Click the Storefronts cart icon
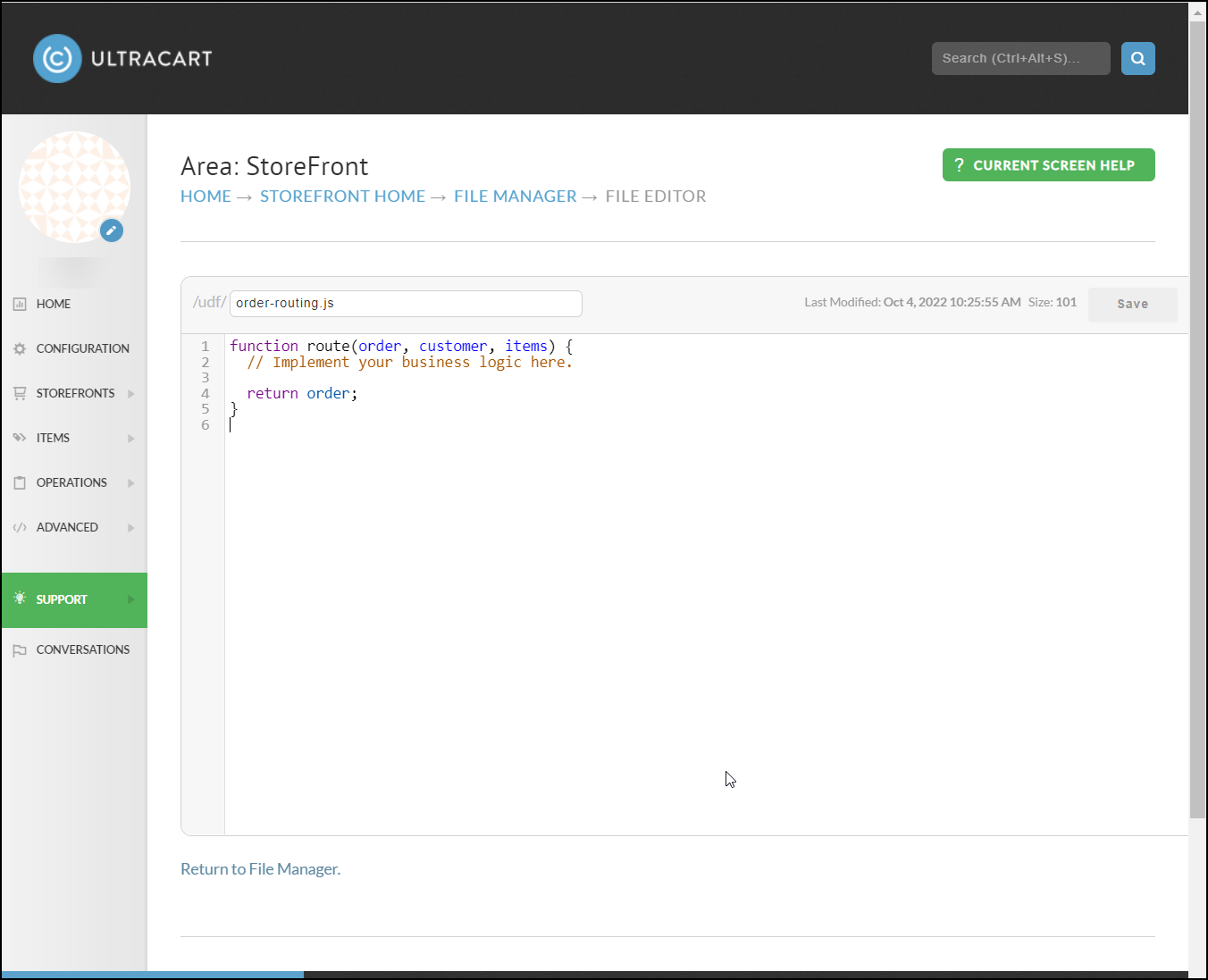Image resolution: width=1208 pixels, height=980 pixels. click(20, 393)
